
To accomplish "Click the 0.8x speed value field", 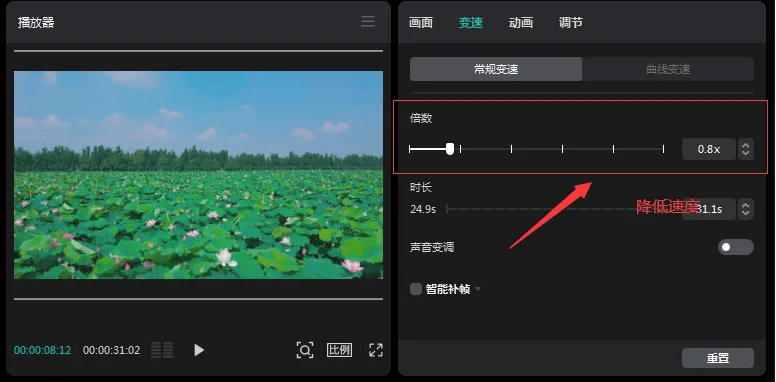I will [709, 149].
